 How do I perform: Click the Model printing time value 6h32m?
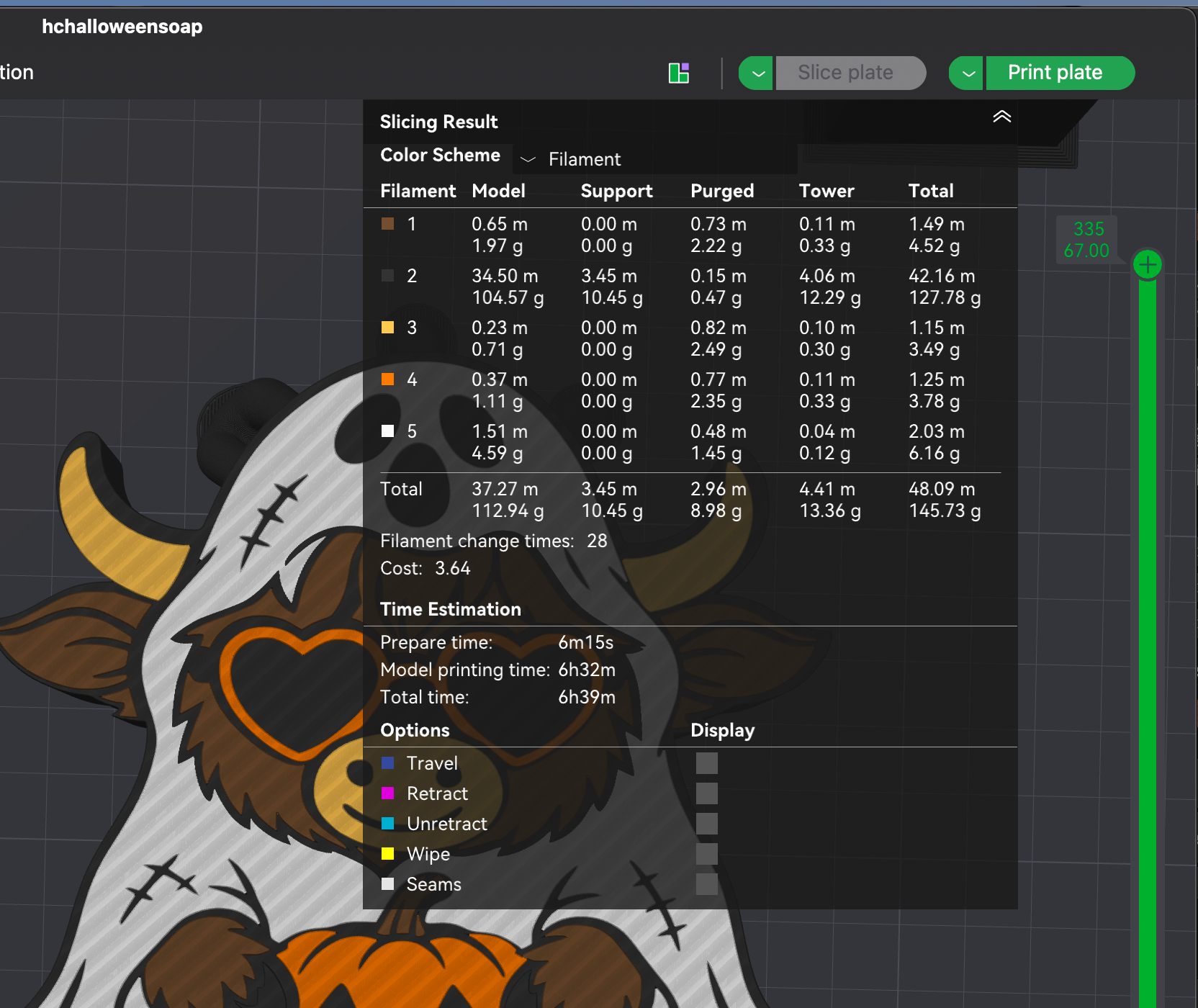click(587, 670)
